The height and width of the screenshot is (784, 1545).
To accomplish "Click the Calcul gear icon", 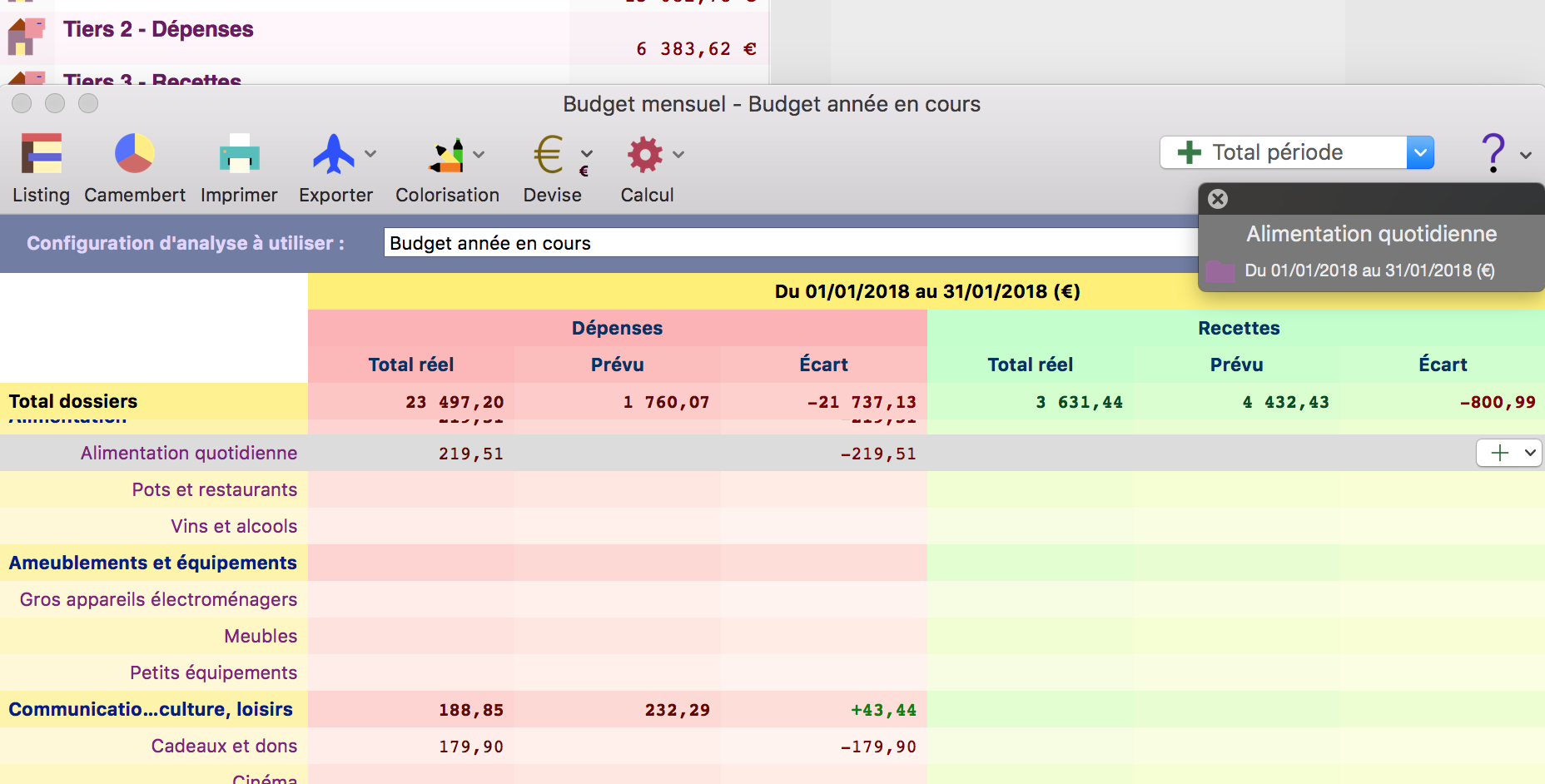I will (x=645, y=154).
